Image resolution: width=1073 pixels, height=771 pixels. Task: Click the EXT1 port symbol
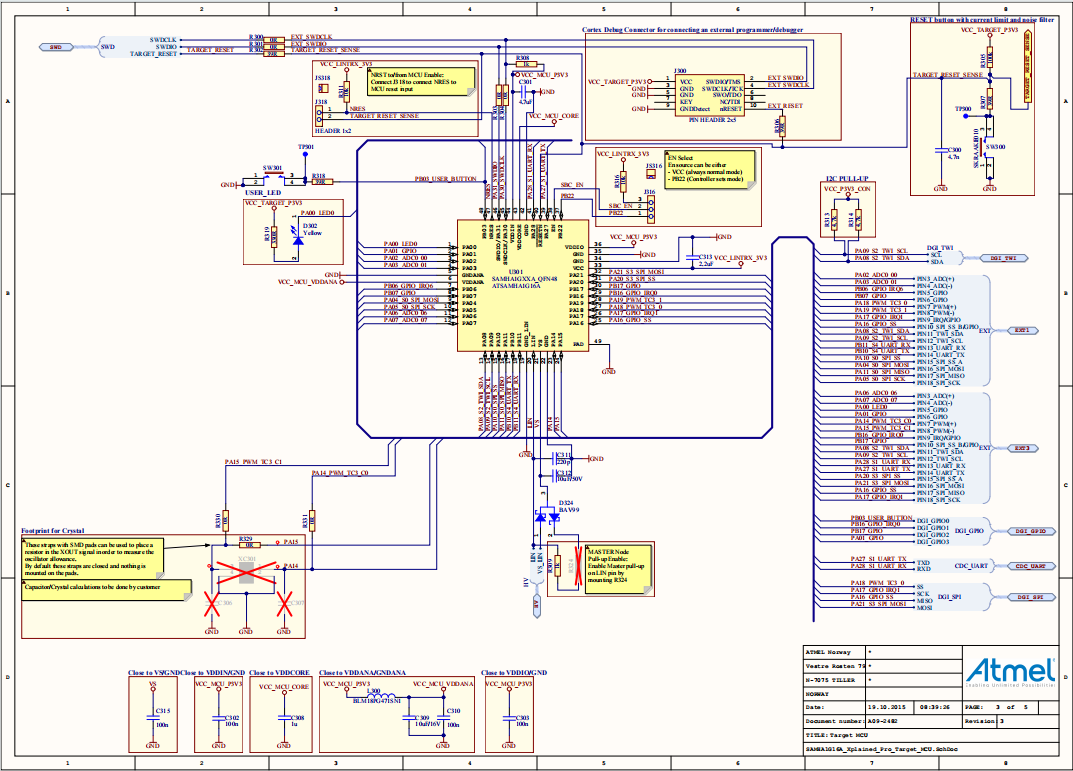[1022, 330]
